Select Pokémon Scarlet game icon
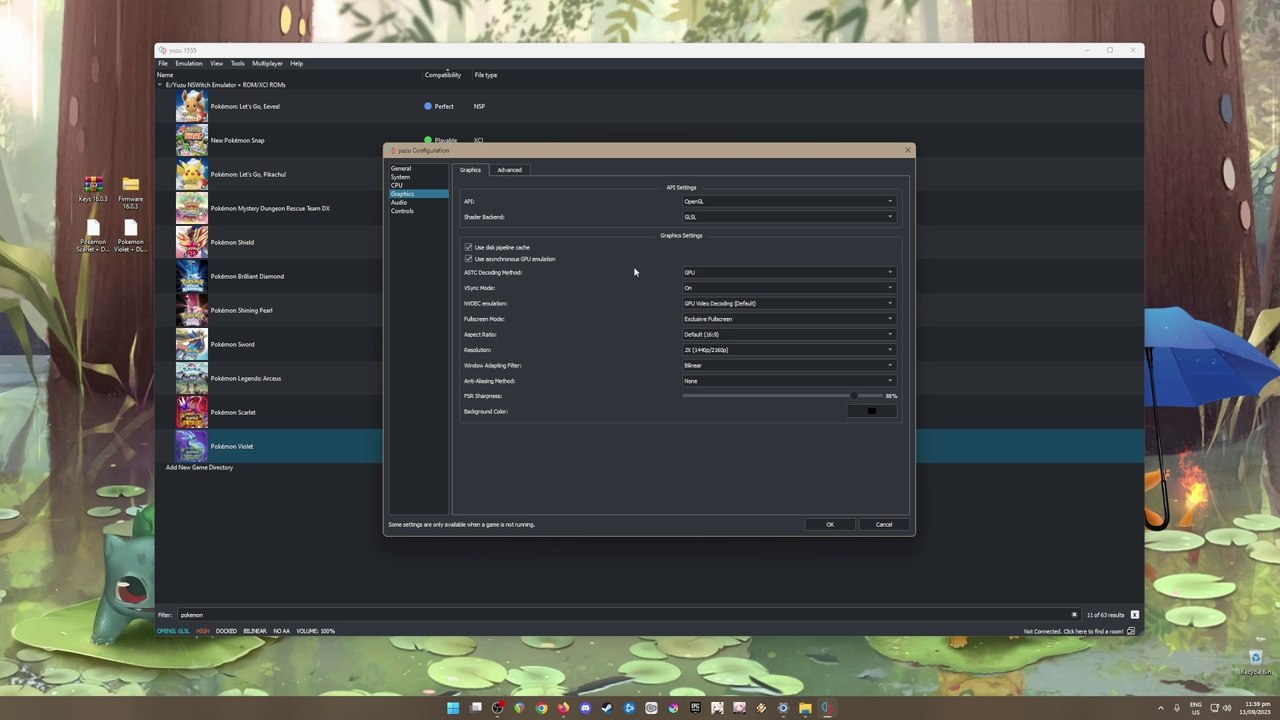 pos(192,412)
